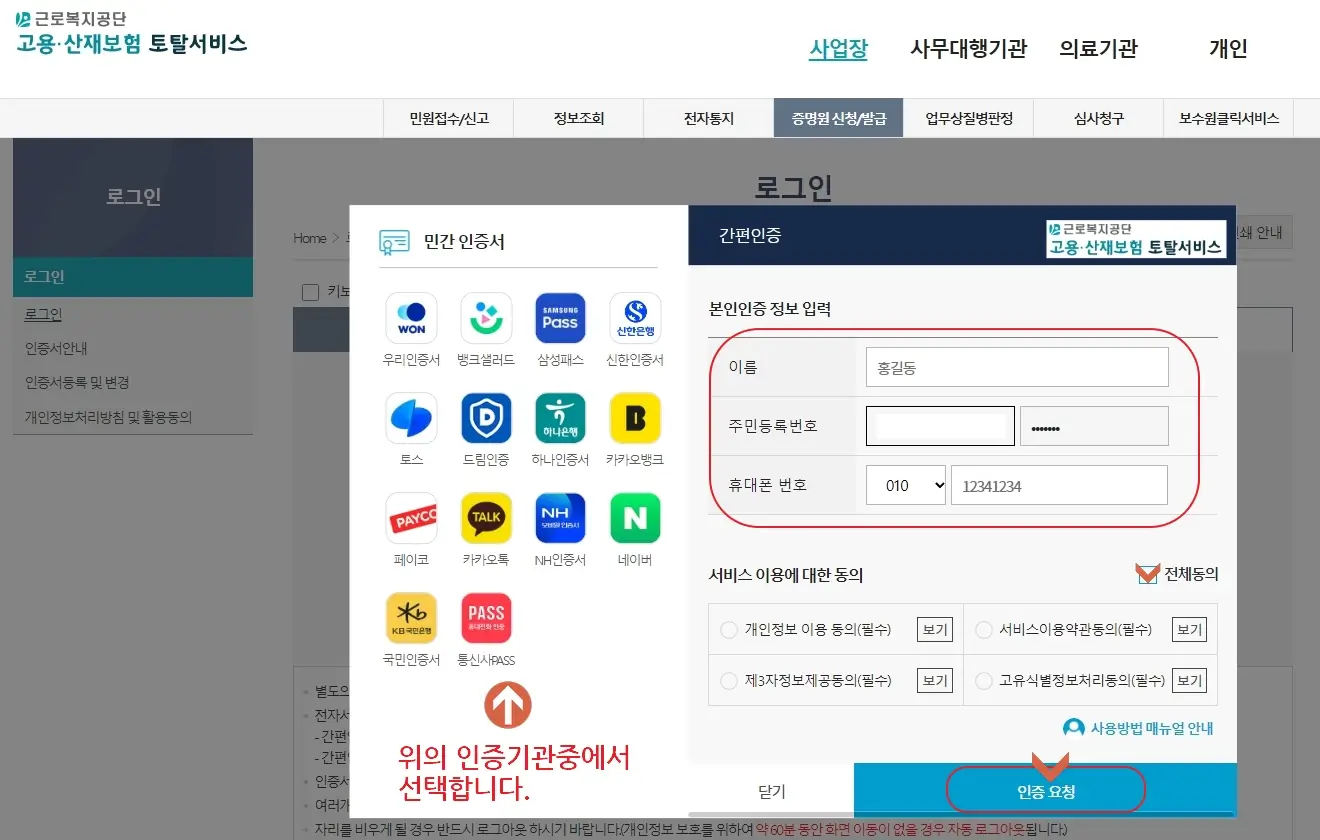This screenshot has height=840, width=1320.
Task: Select the 국민인증서 KB icon
Action: tap(411, 618)
